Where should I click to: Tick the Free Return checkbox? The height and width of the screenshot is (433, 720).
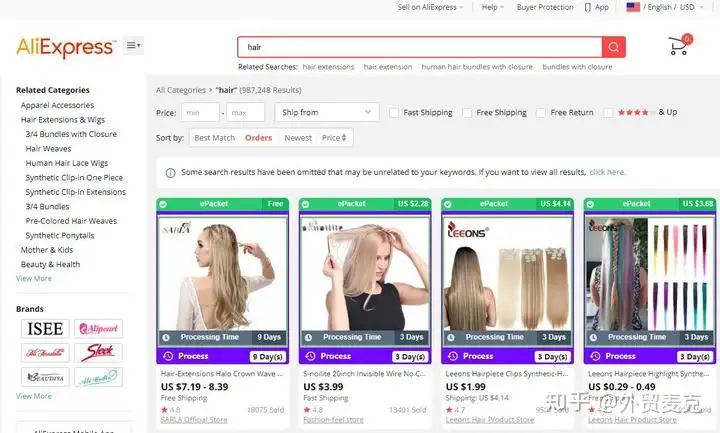[541, 112]
